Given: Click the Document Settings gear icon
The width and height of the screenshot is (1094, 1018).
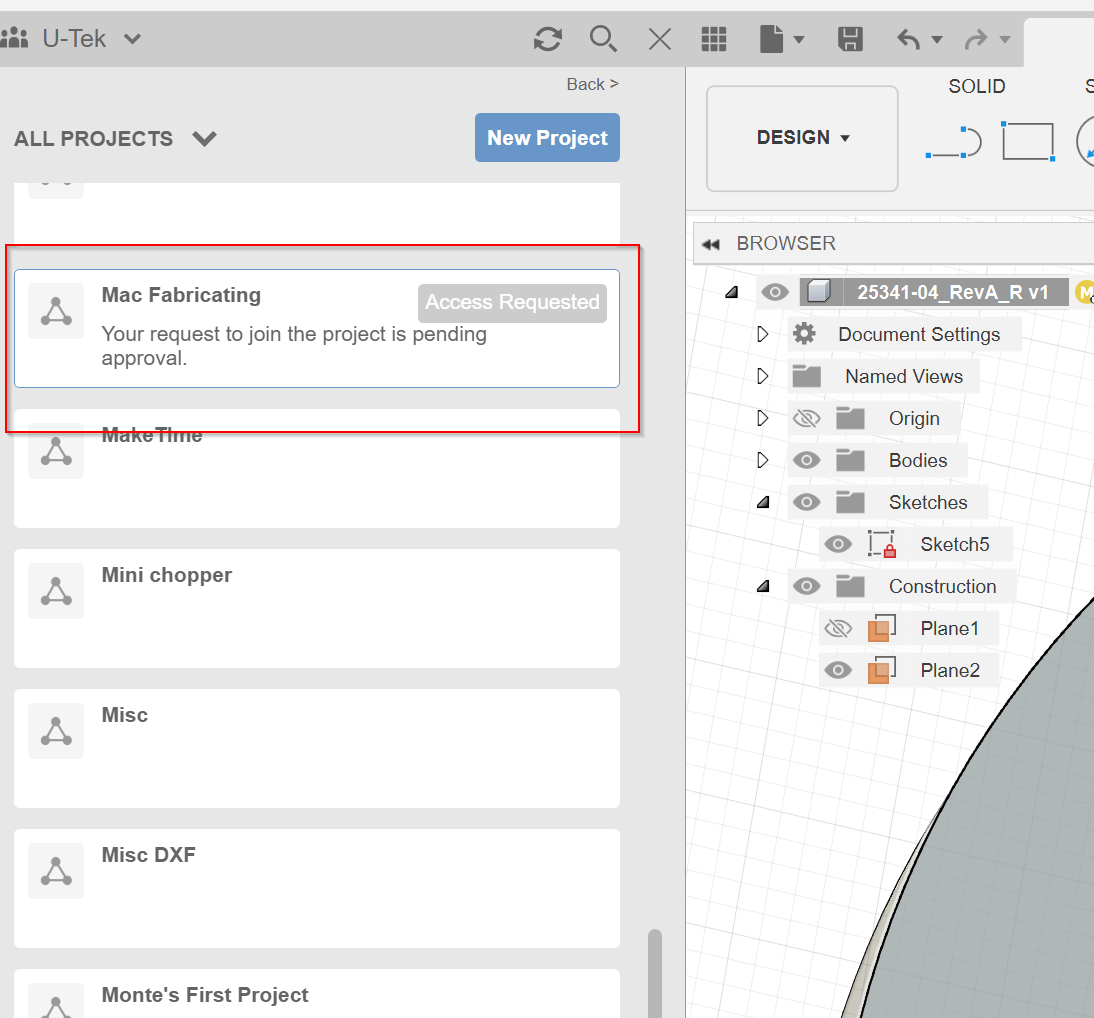Looking at the screenshot, I should tap(804, 334).
